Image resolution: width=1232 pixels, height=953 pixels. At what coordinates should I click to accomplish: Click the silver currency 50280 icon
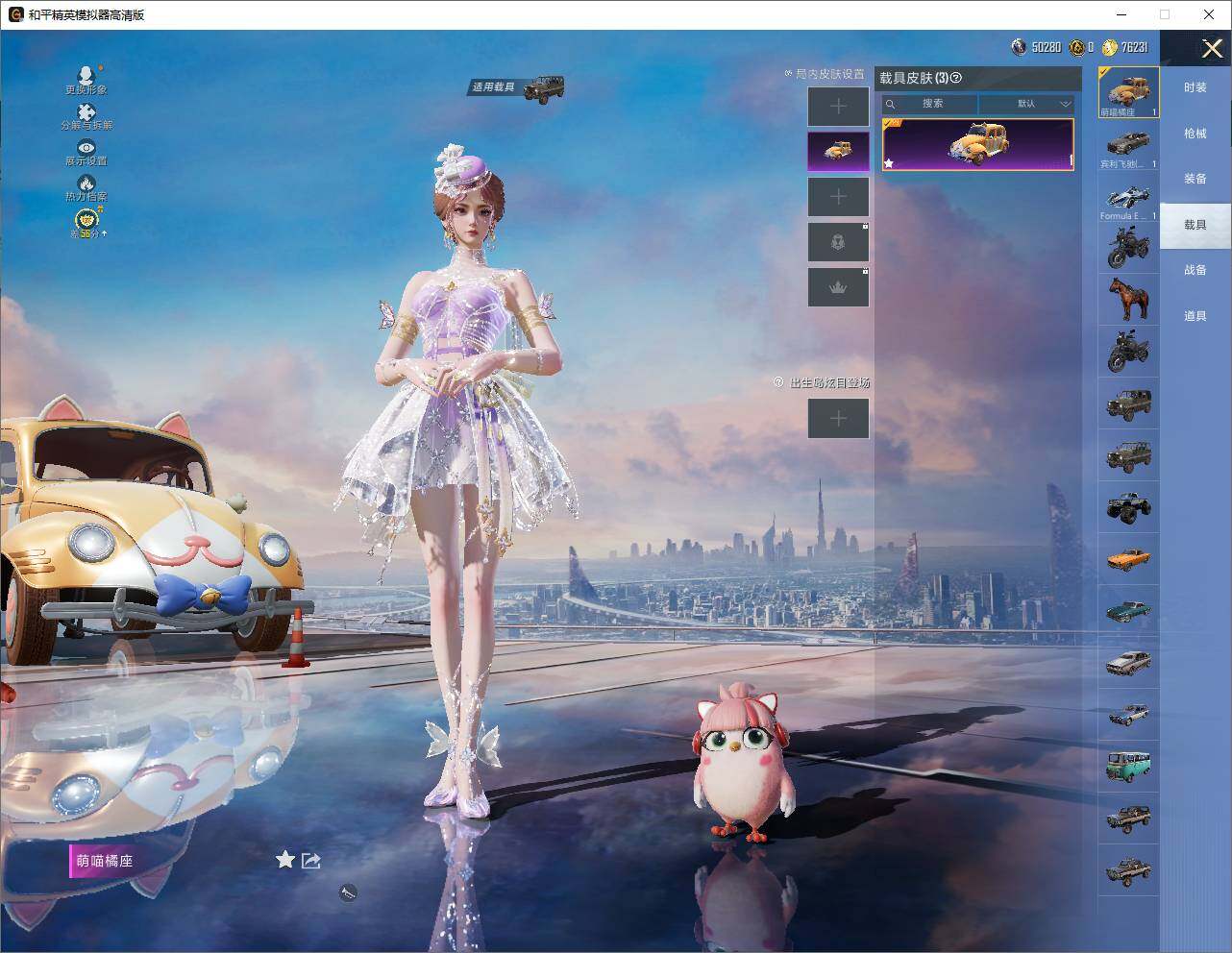pos(1019,46)
